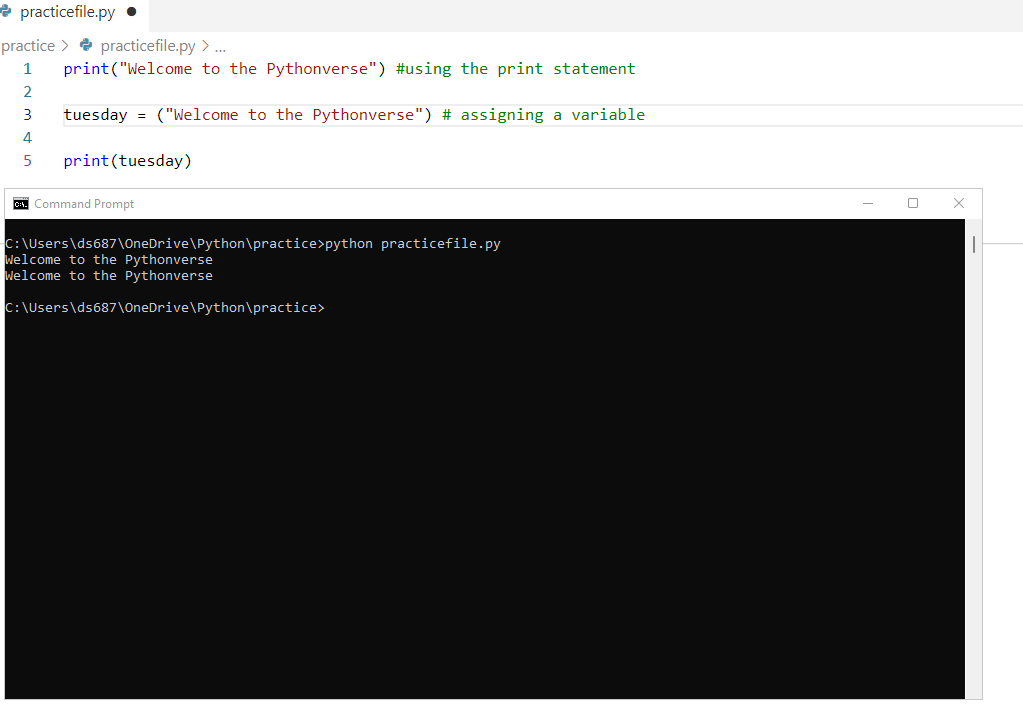The image size is (1023, 725).
Task: Click line number 5 in gutter
Action: point(27,161)
